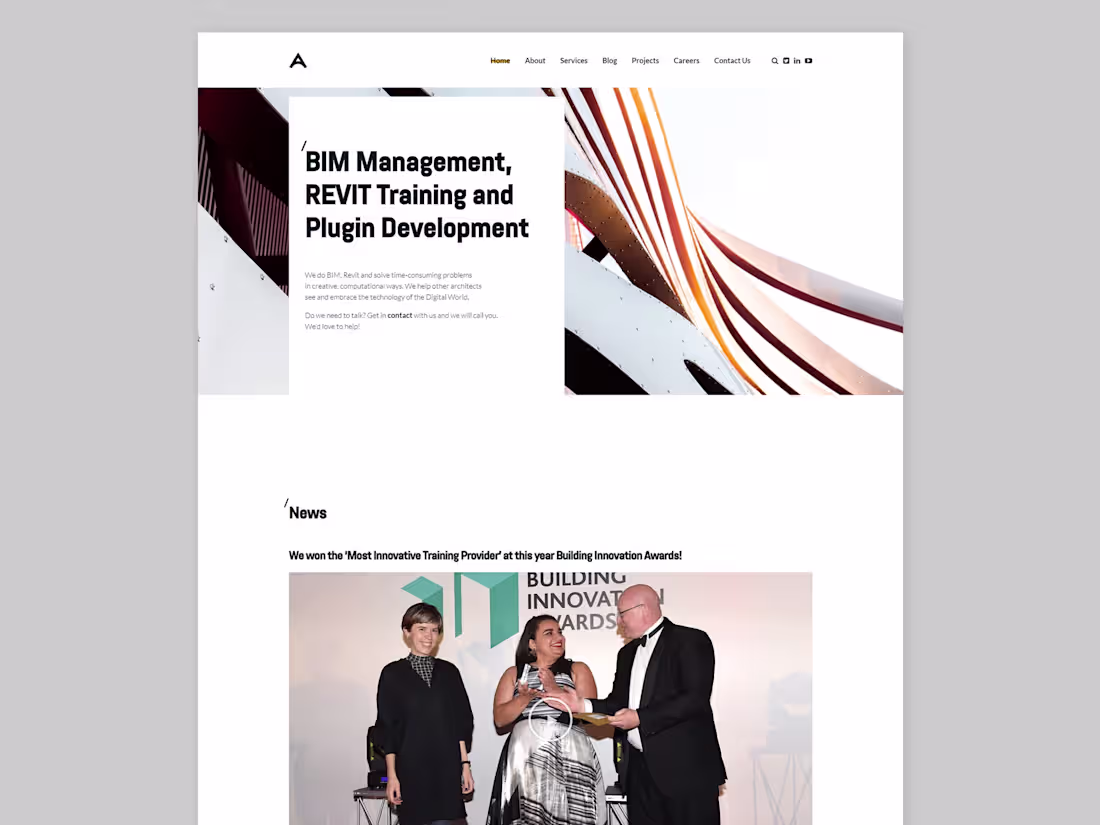The image size is (1100, 825).
Task: Click the News section heading
Action: 307,513
